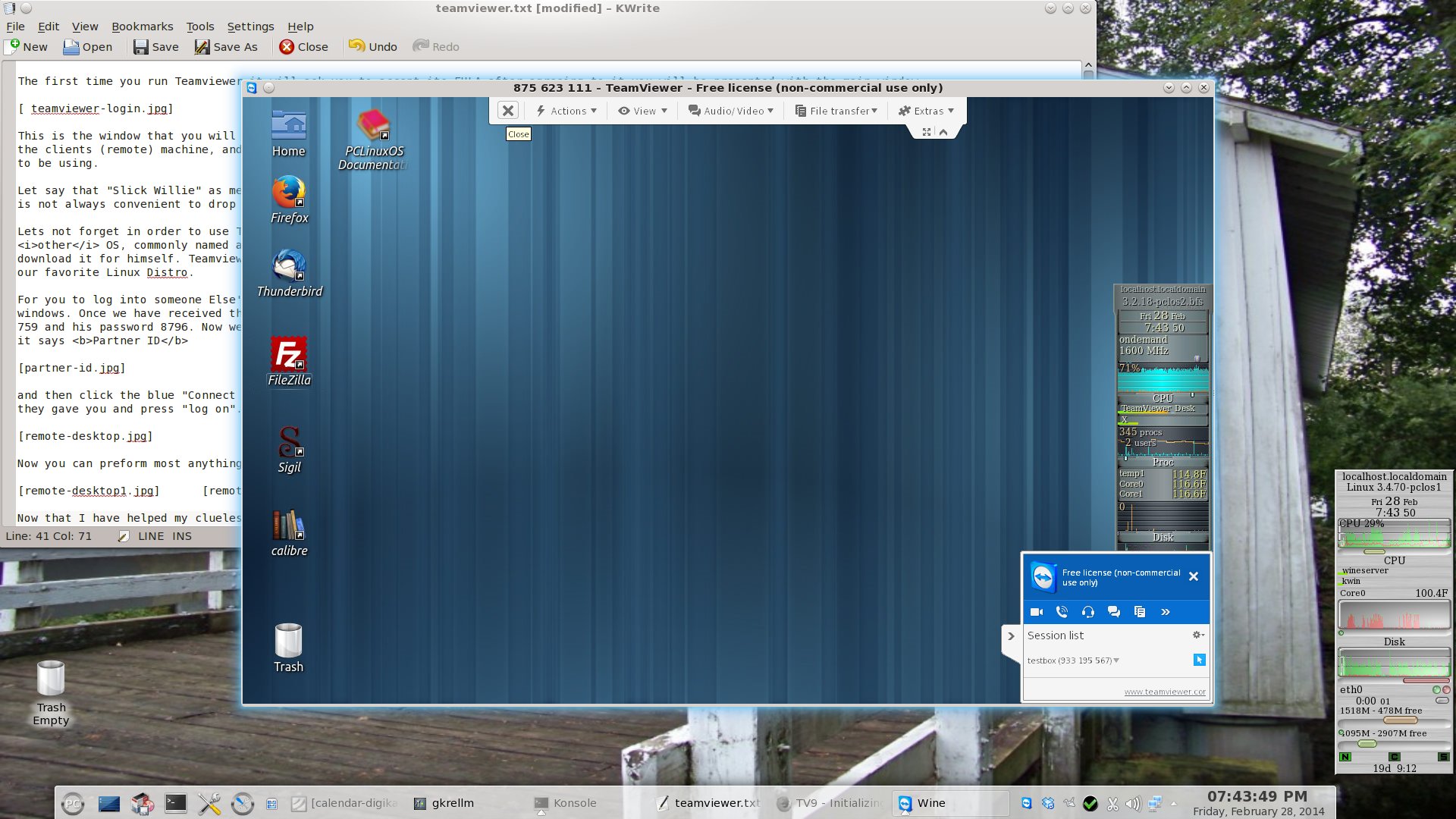The height and width of the screenshot is (819, 1456).
Task: Click New button in KWrite toolbar
Action: pos(27,47)
